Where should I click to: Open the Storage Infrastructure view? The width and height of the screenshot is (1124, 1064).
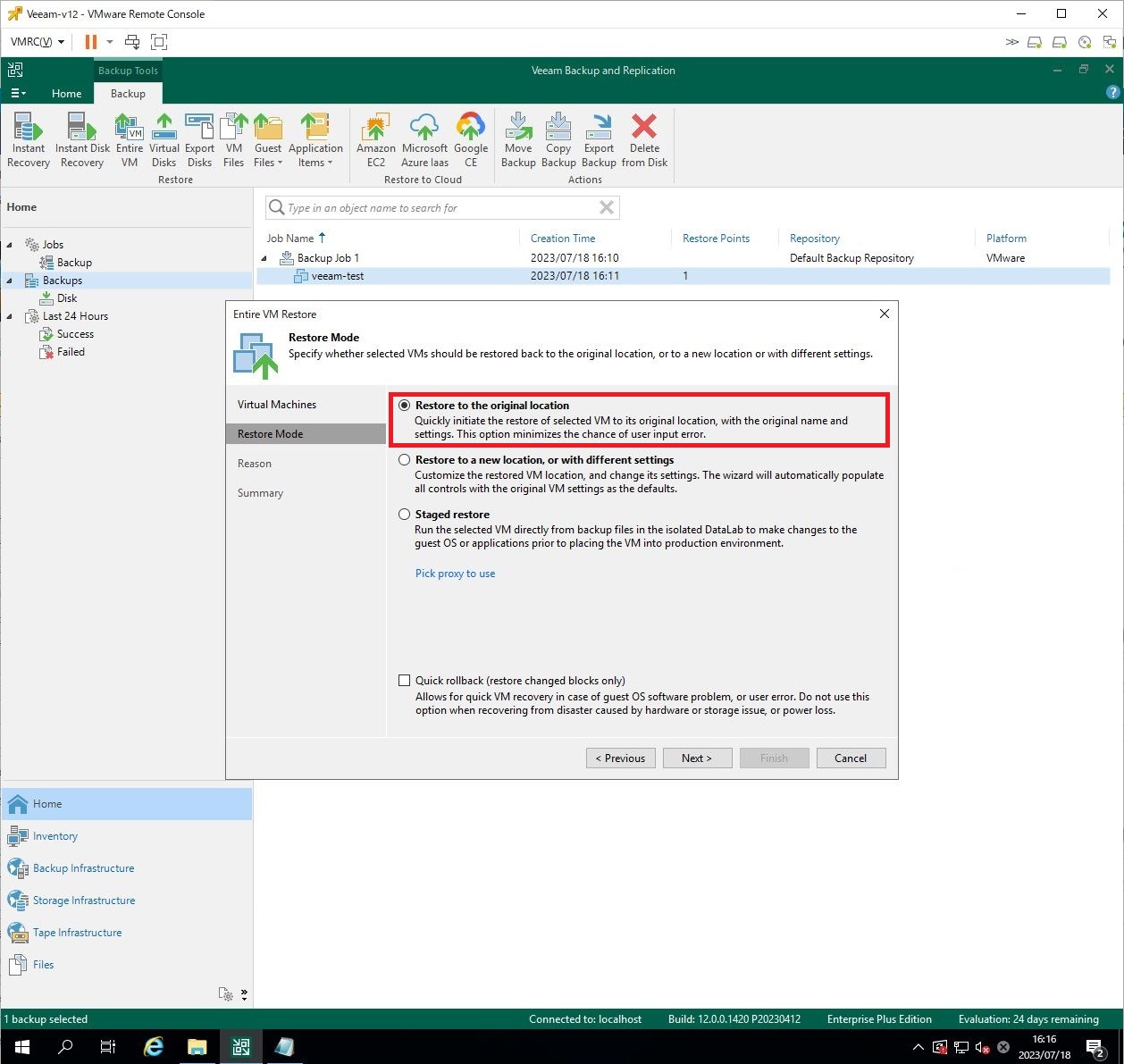point(84,901)
